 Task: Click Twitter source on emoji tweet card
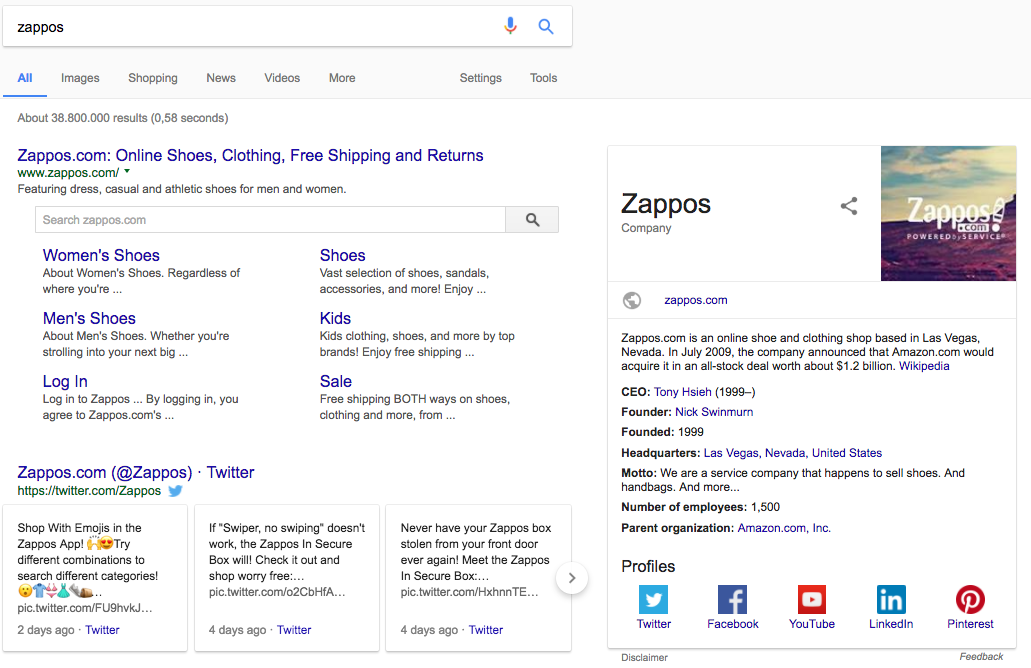coord(103,629)
